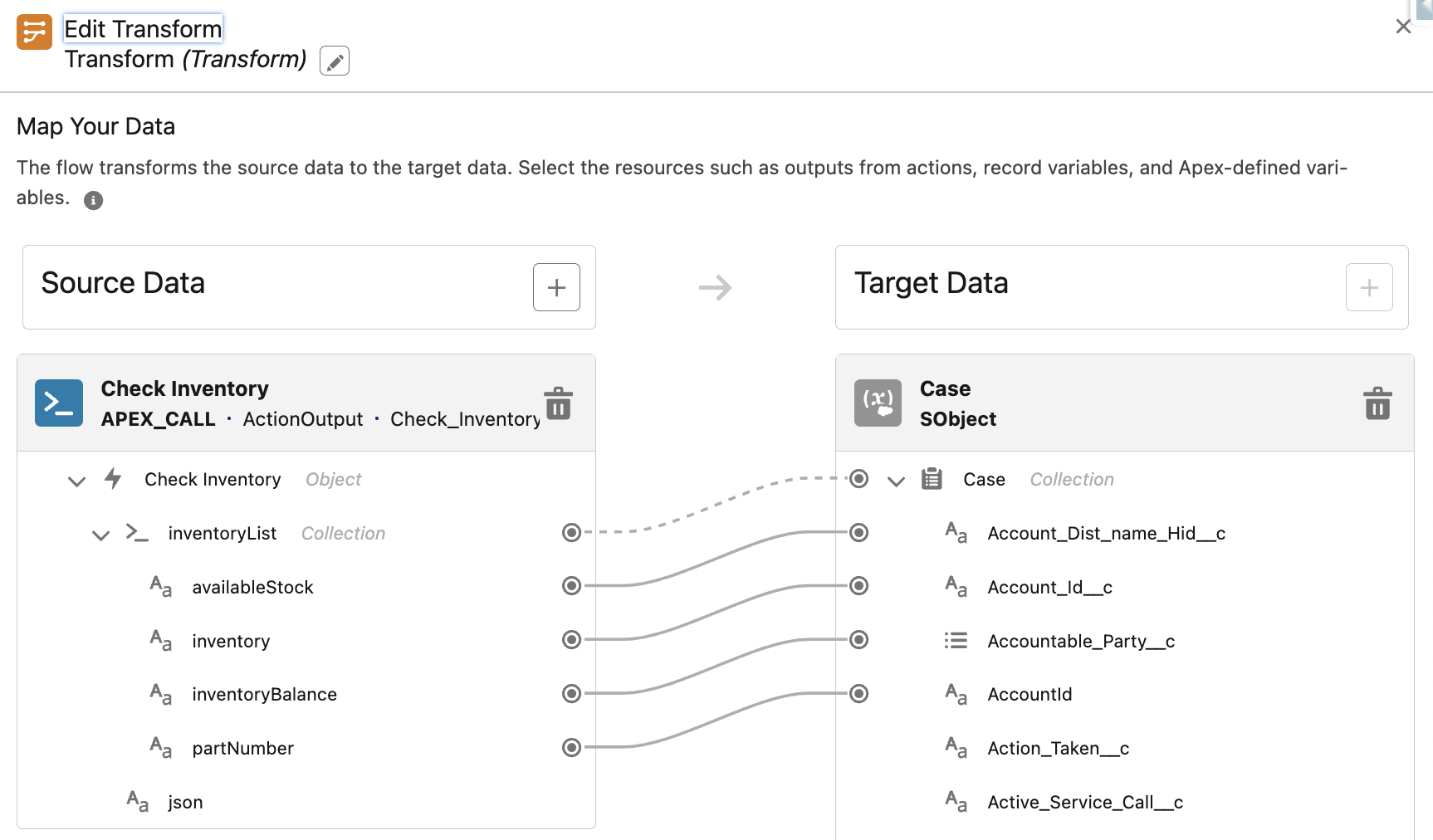Screen dimensions: 1433x840
Task: Delete the Case target data
Action: (1377, 403)
